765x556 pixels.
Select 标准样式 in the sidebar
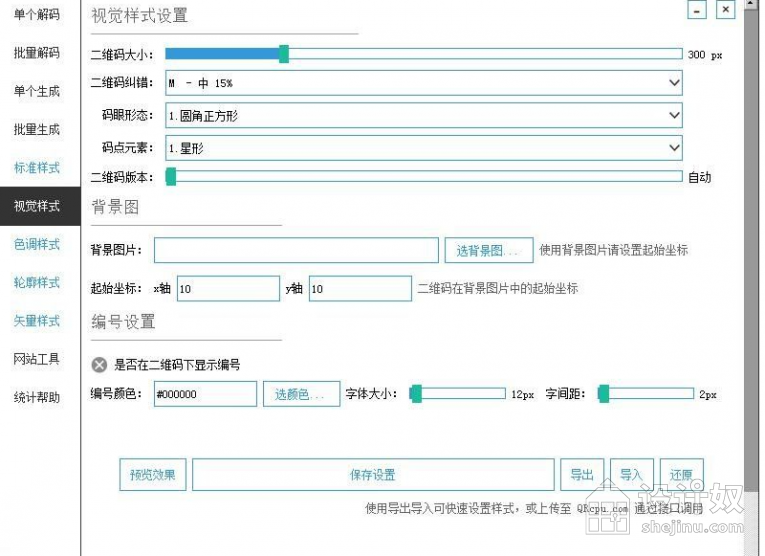click(x=37, y=167)
